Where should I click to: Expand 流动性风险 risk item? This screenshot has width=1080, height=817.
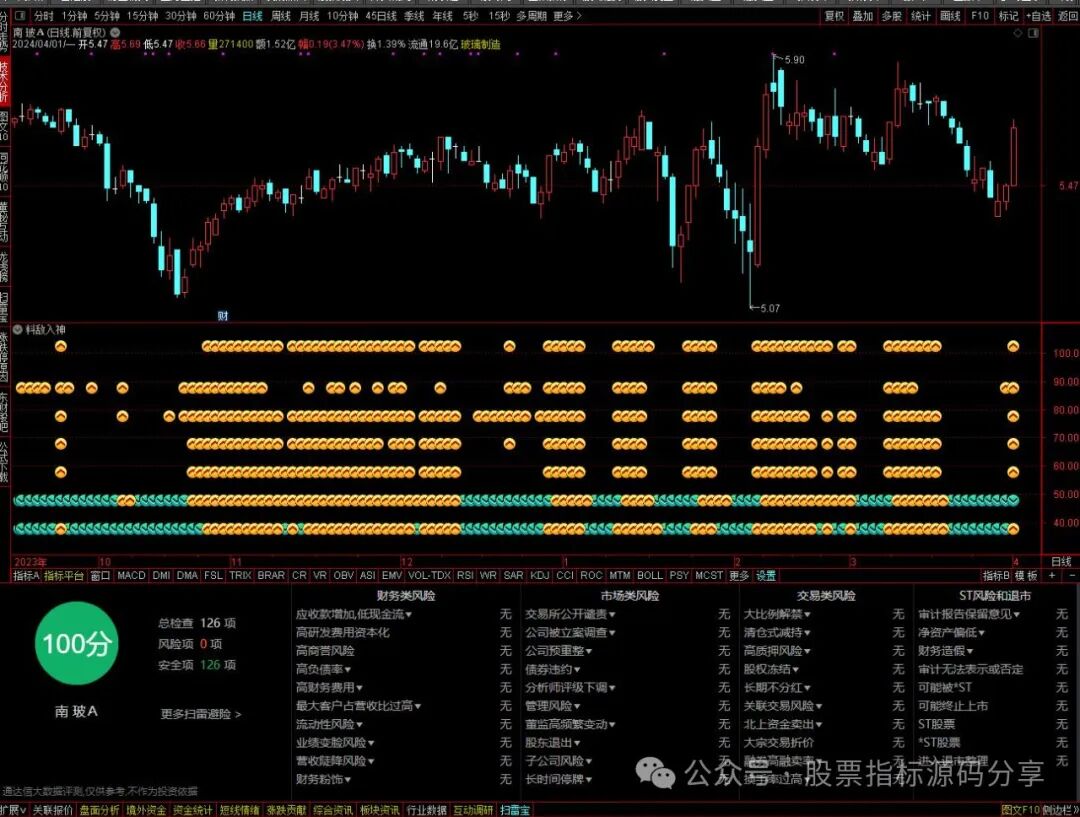point(329,724)
